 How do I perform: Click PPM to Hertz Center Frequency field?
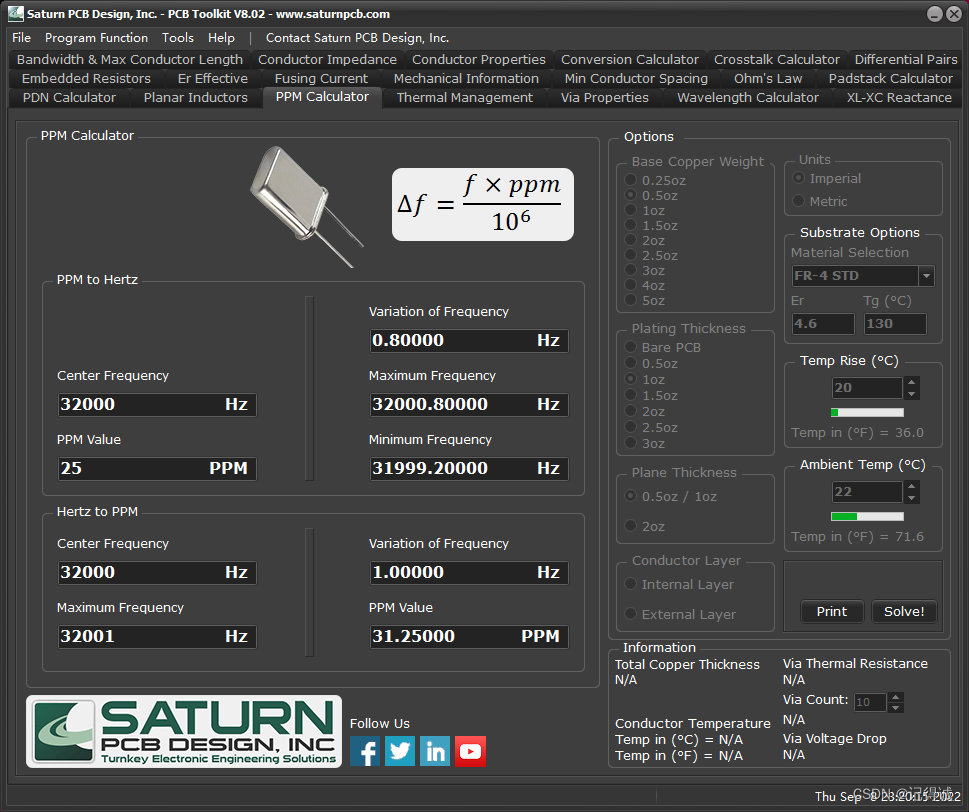(x=157, y=404)
